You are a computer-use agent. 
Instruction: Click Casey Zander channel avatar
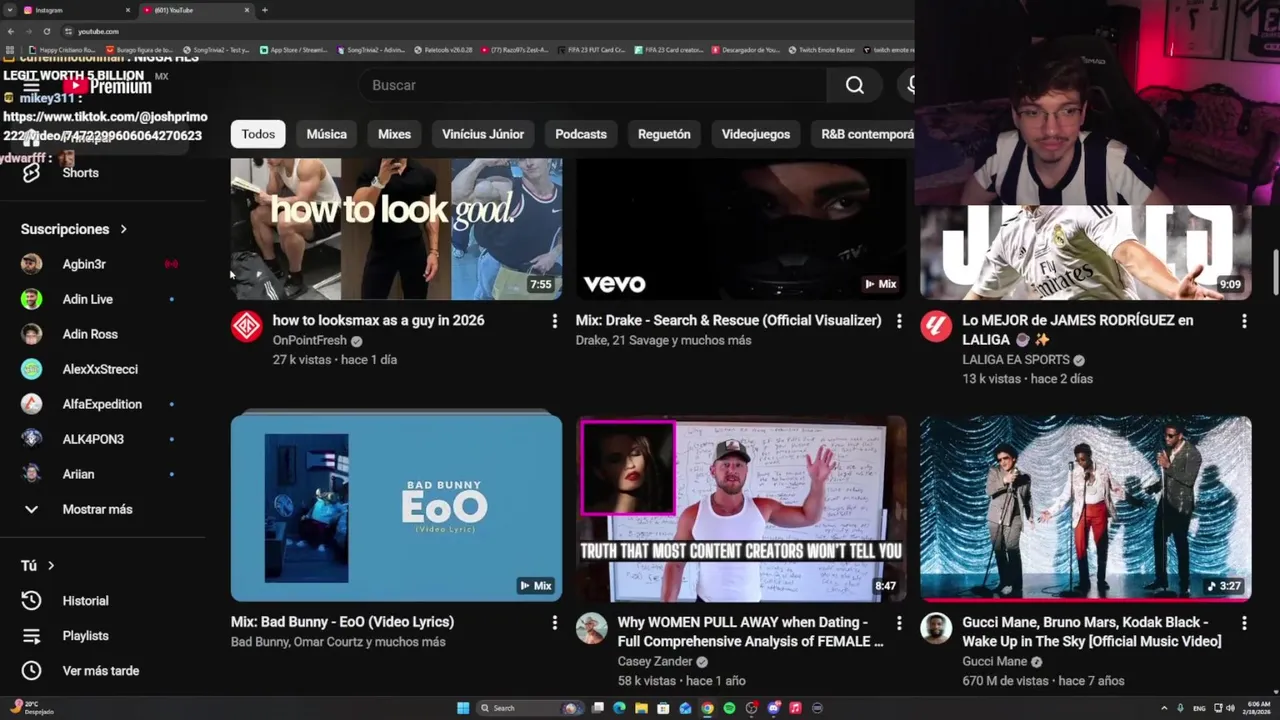click(592, 628)
